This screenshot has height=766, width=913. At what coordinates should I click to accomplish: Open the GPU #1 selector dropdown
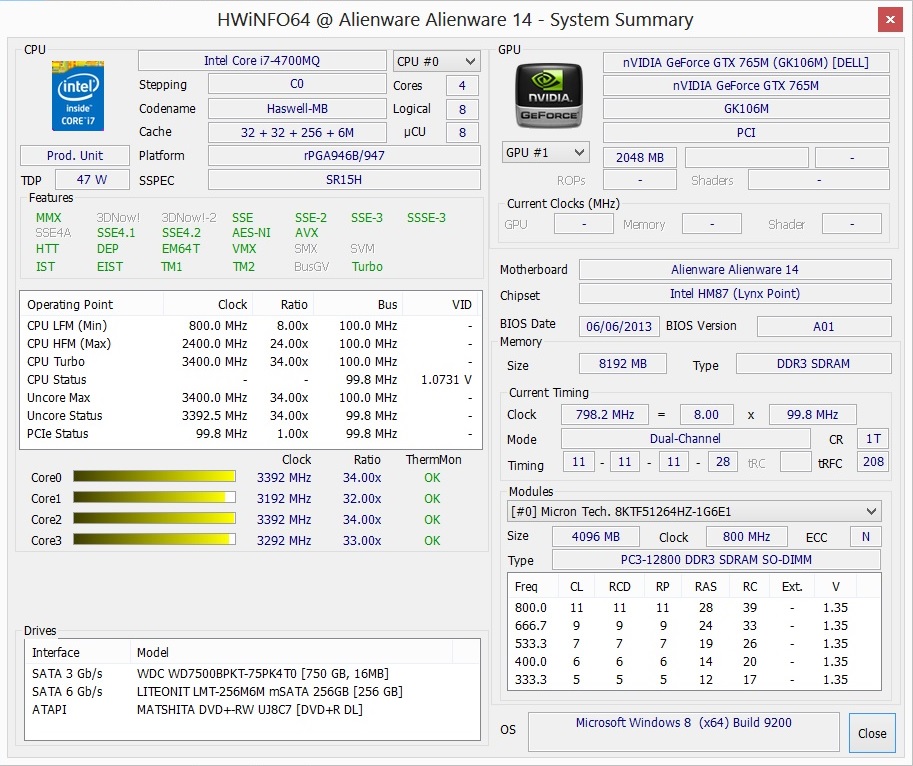[546, 153]
